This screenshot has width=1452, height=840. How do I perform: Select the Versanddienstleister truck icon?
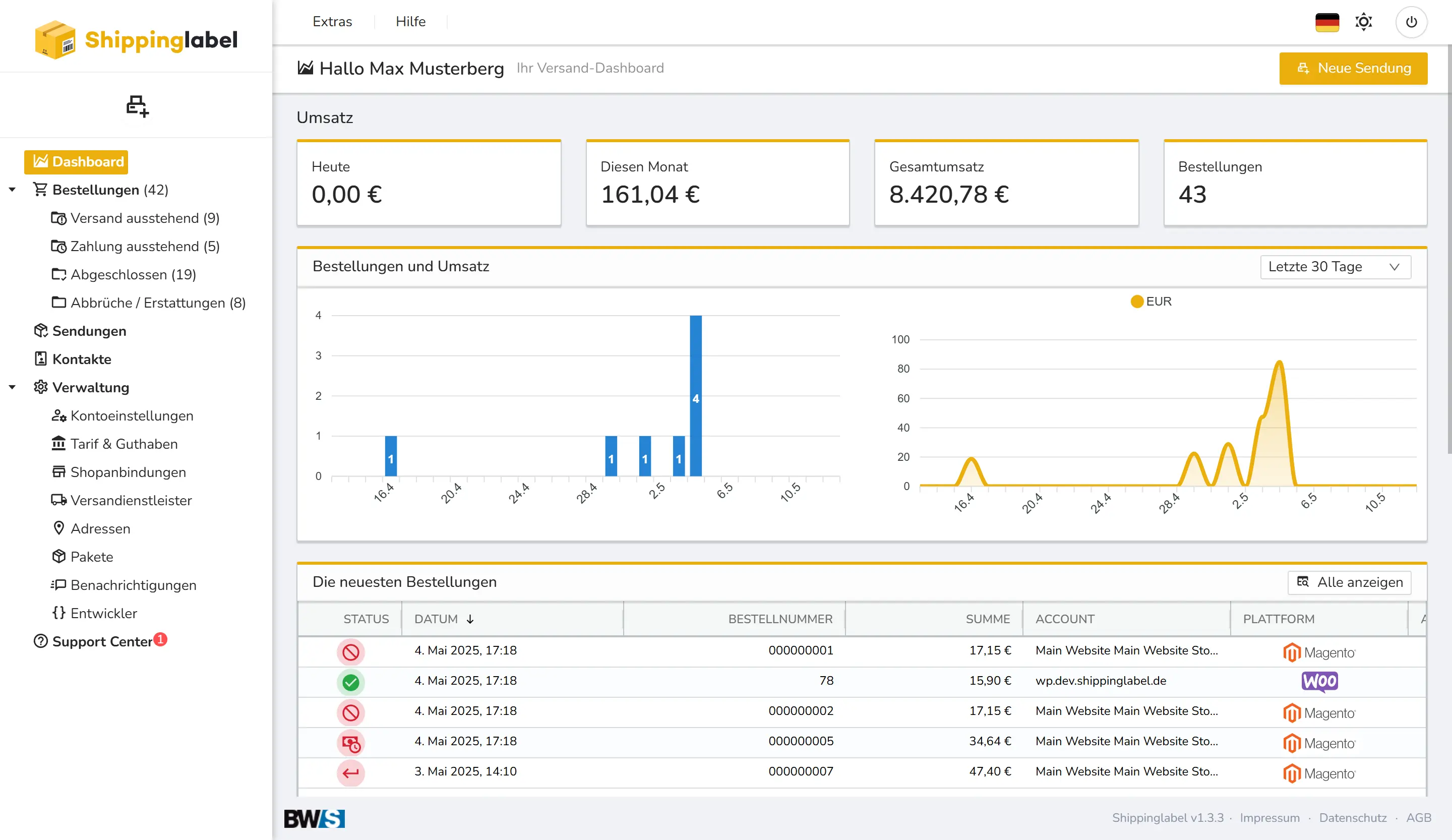point(59,500)
